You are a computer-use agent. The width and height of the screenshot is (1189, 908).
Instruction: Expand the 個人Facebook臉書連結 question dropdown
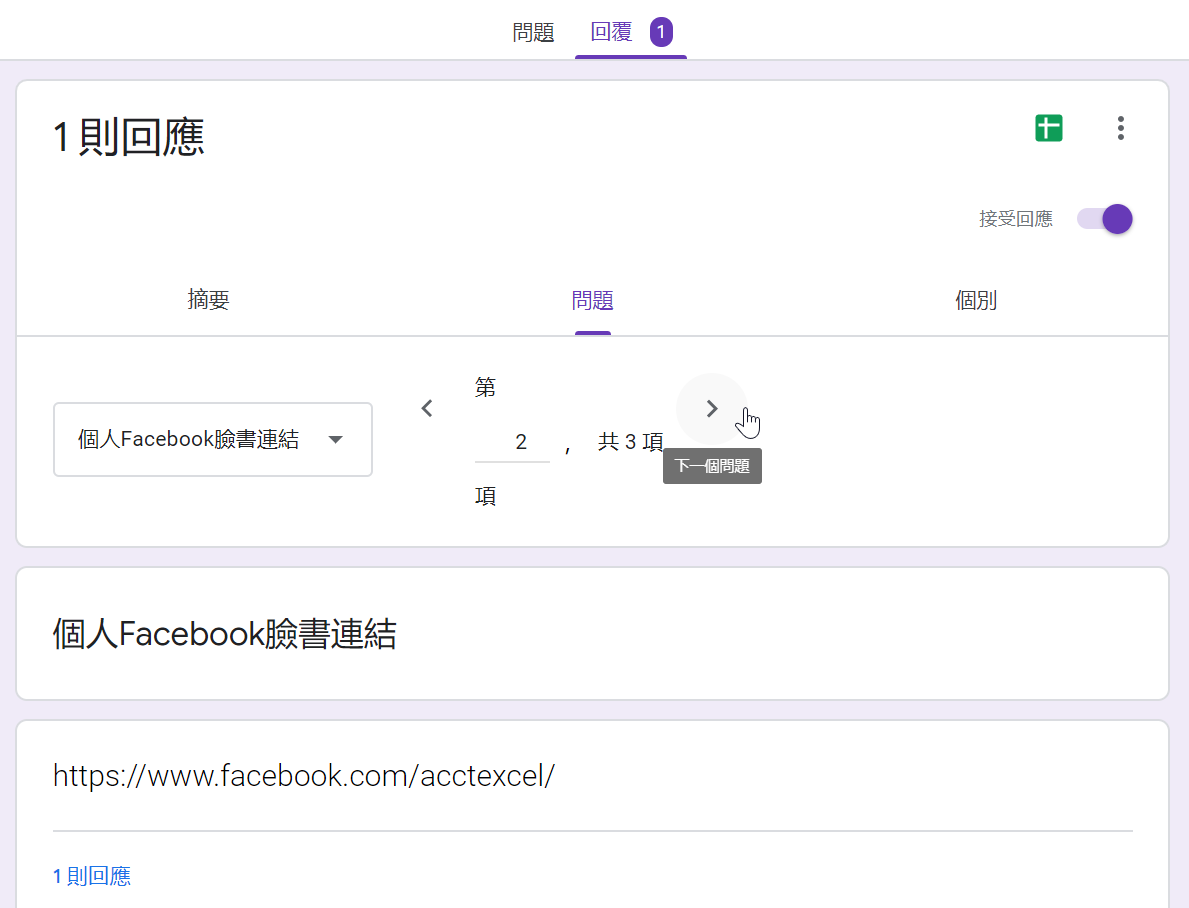[212, 439]
